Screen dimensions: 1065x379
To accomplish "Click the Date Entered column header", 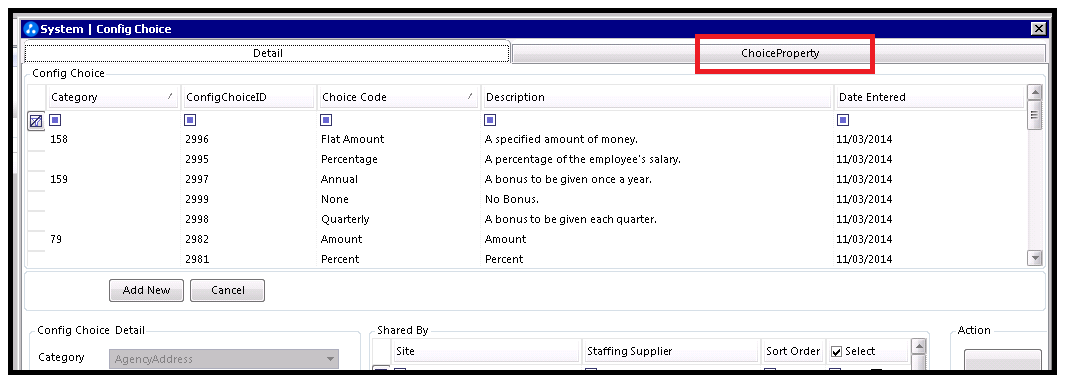I will click(929, 97).
